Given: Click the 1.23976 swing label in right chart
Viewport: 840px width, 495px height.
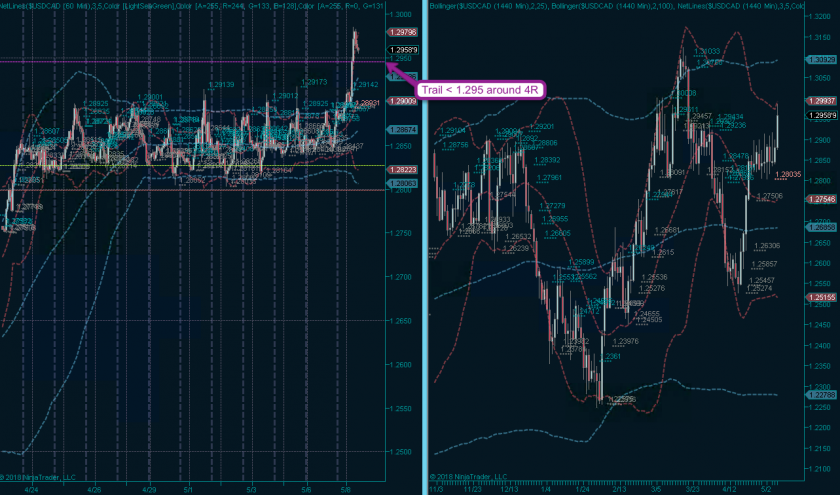Looking at the screenshot, I should click(626, 341).
